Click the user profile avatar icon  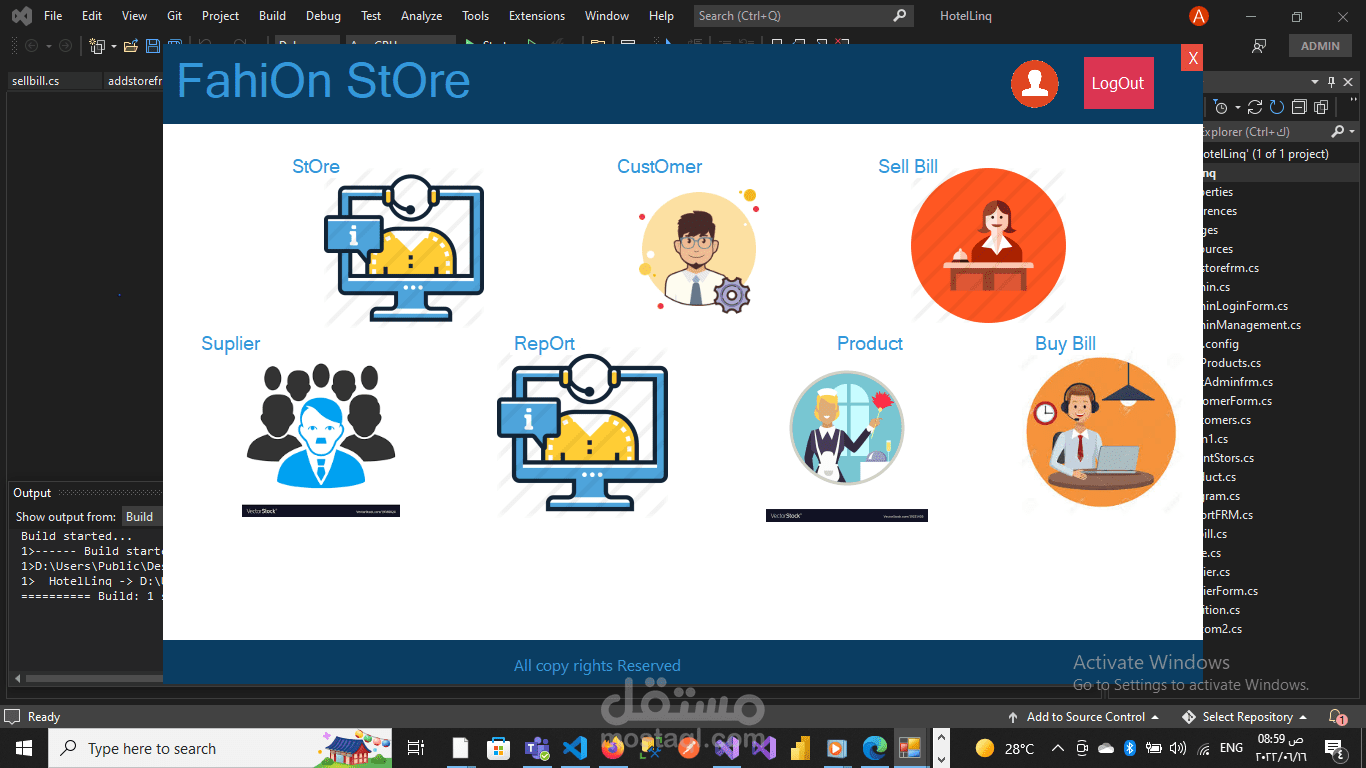coord(1034,83)
